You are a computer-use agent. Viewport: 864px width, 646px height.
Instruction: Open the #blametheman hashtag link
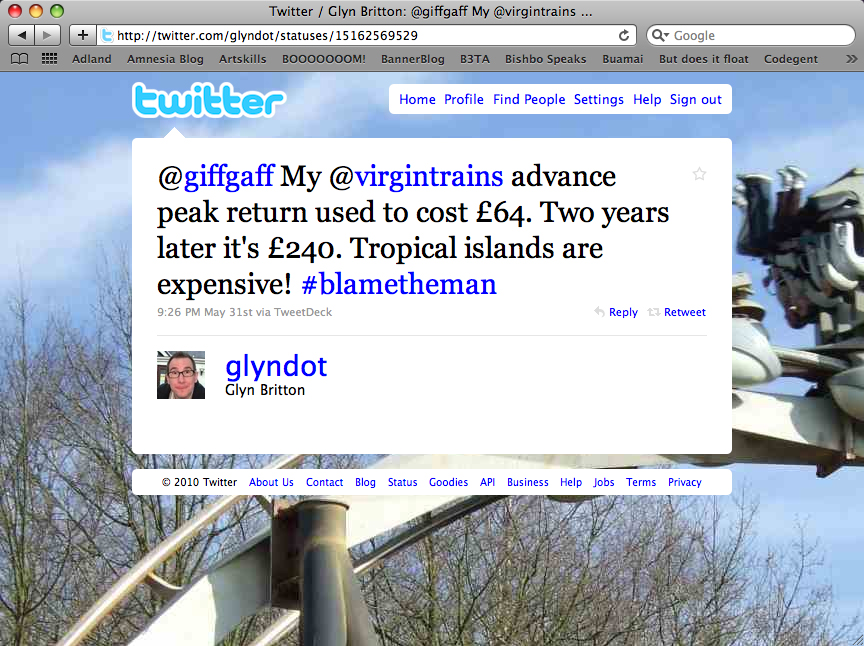[399, 284]
